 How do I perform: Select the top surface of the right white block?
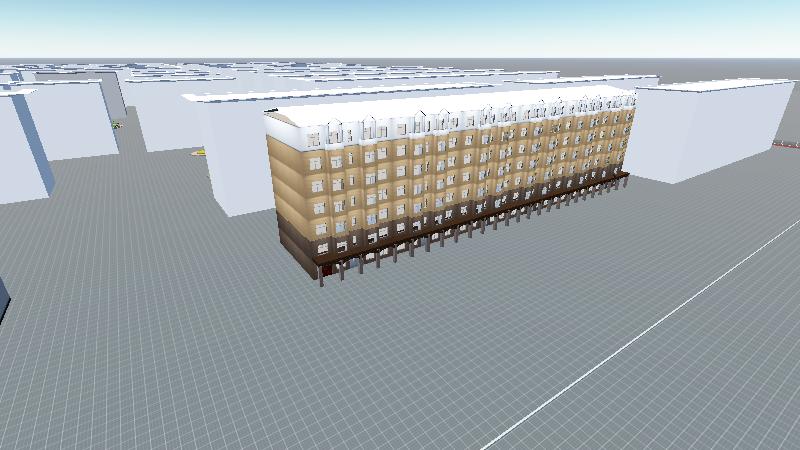point(715,86)
